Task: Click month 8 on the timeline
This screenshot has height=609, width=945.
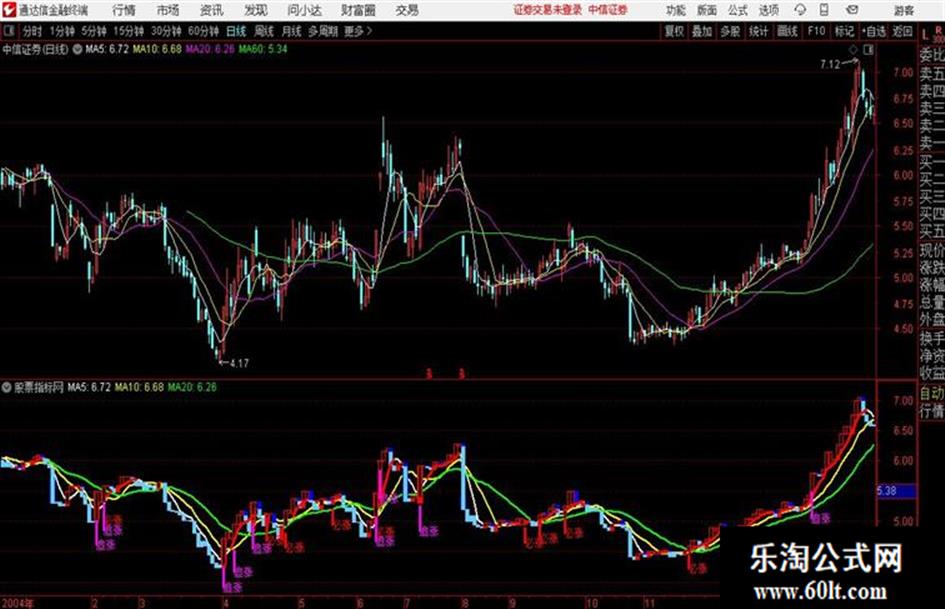Action: pos(465,603)
